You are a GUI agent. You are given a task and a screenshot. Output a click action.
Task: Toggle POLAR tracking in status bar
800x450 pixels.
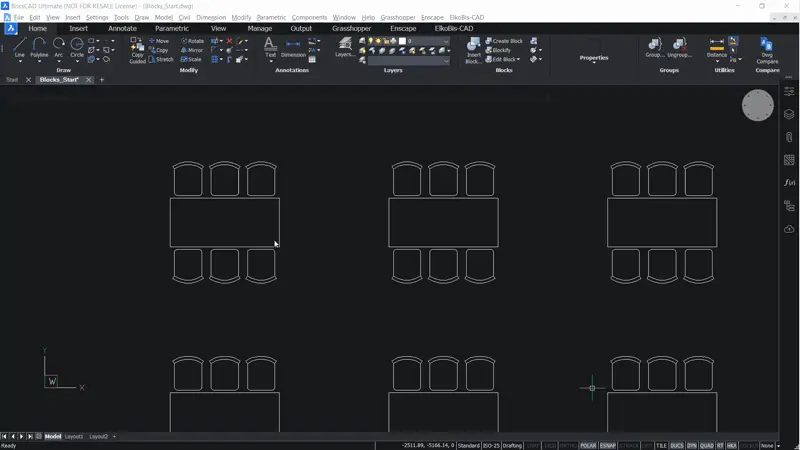click(x=588, y=445)
